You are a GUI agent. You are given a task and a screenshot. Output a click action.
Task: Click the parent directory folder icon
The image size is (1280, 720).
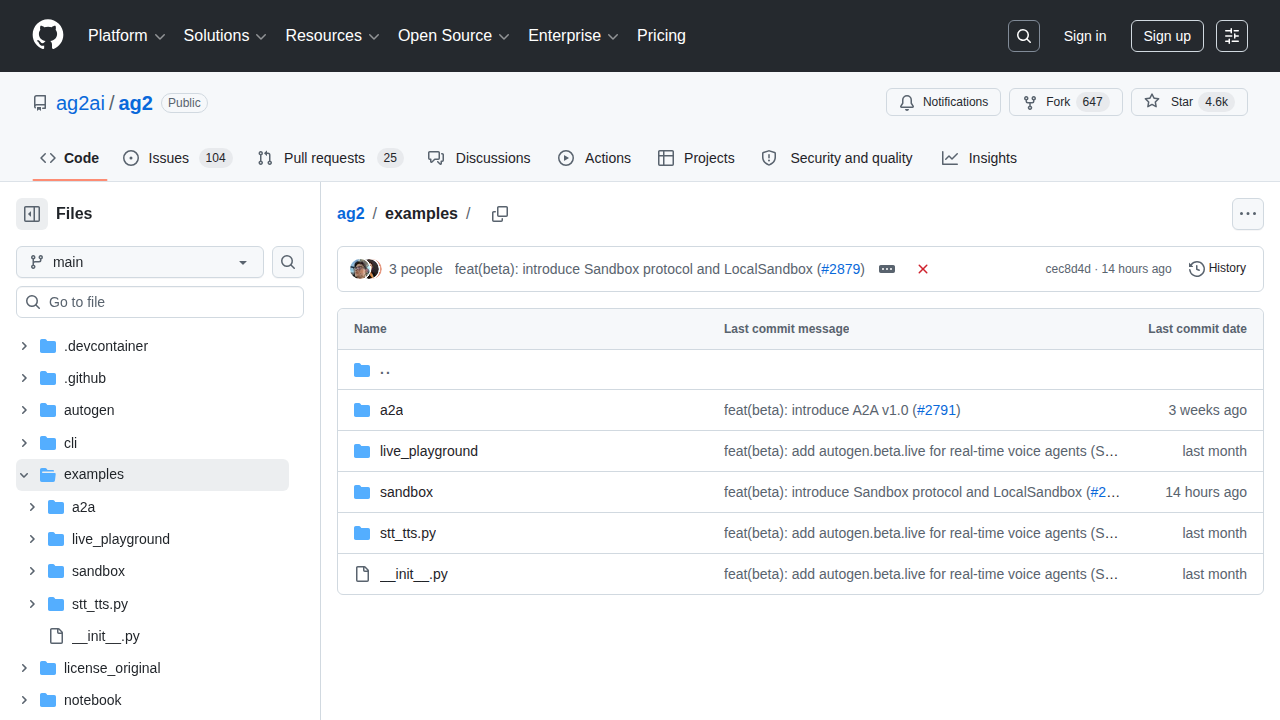pos(362,370)
